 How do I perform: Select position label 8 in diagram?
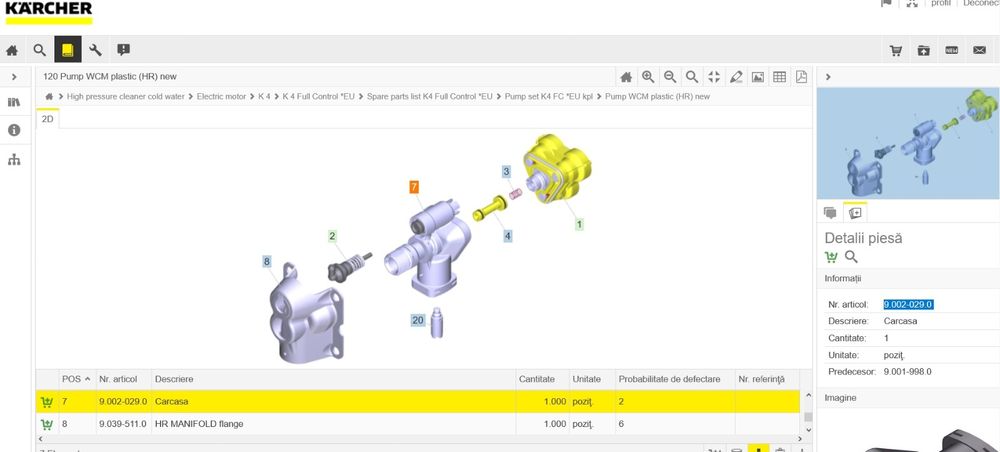pyautogui.click(x=267, y=261)
